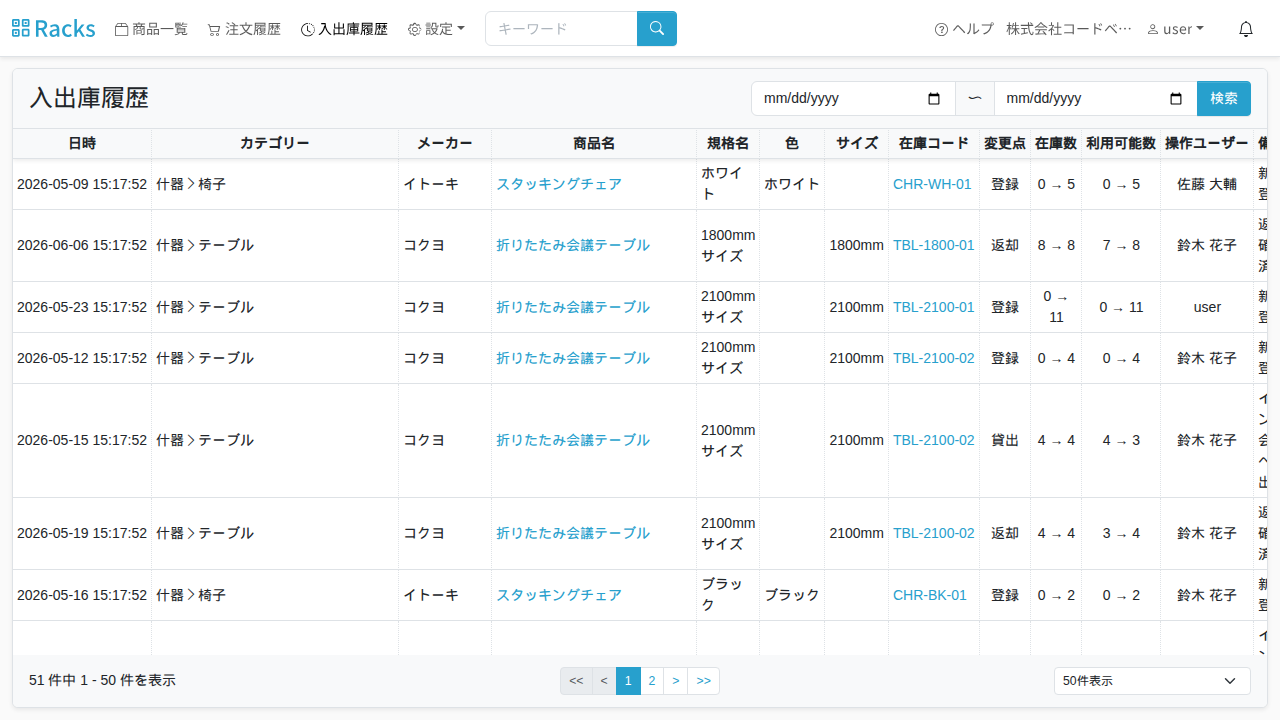Viewport: 1280px width, 720px height.
Task: Go to page 2 of results
Action: point(652,681)
